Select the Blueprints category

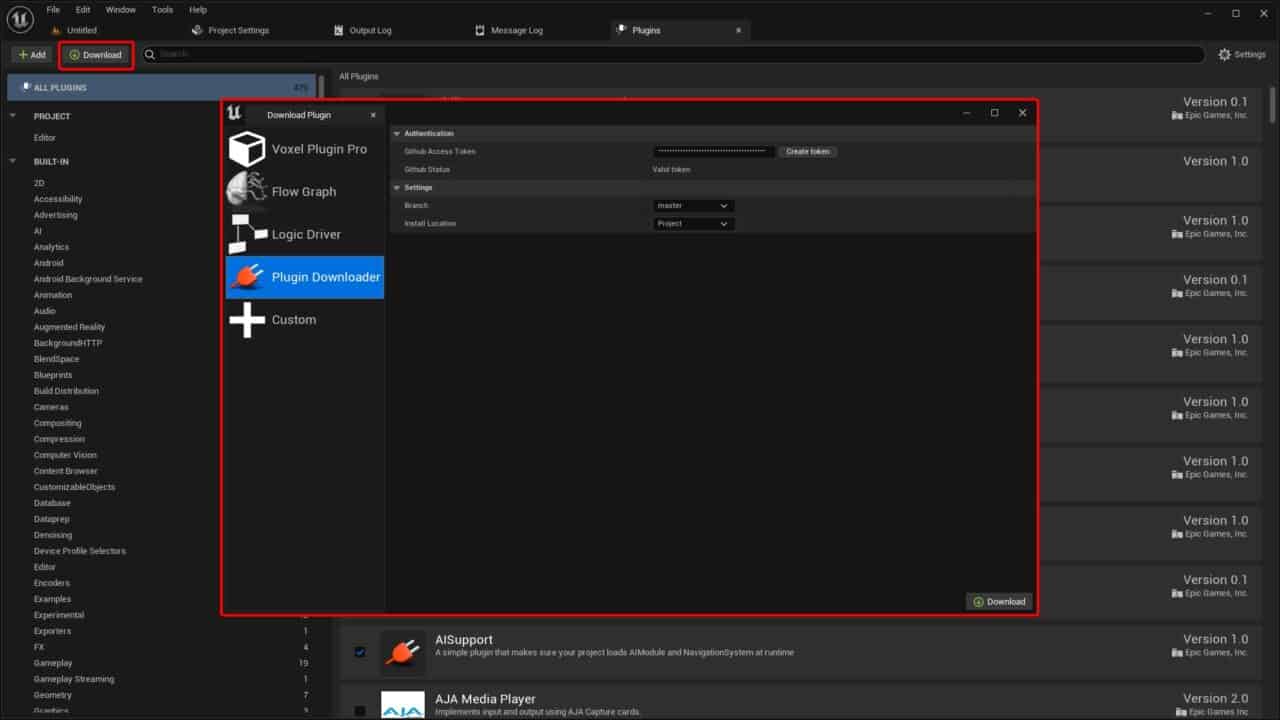pos(53,375)
